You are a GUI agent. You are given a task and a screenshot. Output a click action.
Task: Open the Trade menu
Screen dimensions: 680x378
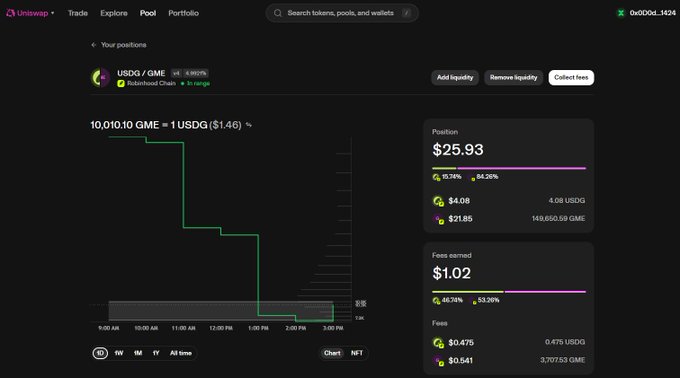tap(78, 13)
